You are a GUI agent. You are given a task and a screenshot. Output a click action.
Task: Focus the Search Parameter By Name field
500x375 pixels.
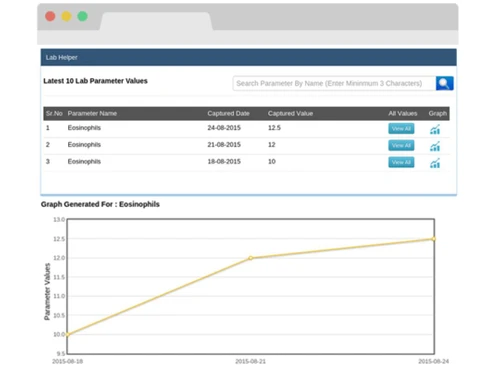(x=334, y=83)
